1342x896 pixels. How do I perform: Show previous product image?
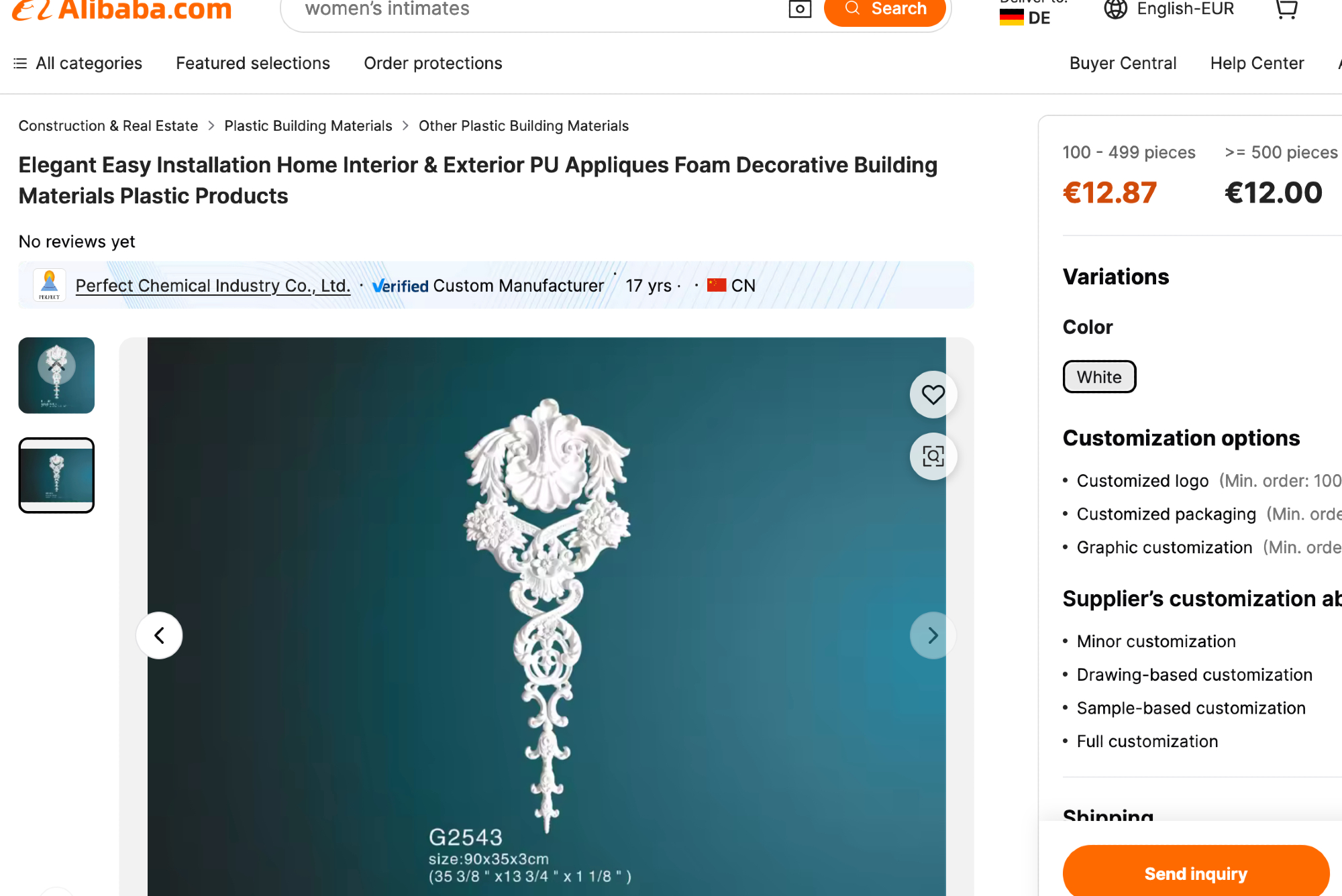pos(159,635)
